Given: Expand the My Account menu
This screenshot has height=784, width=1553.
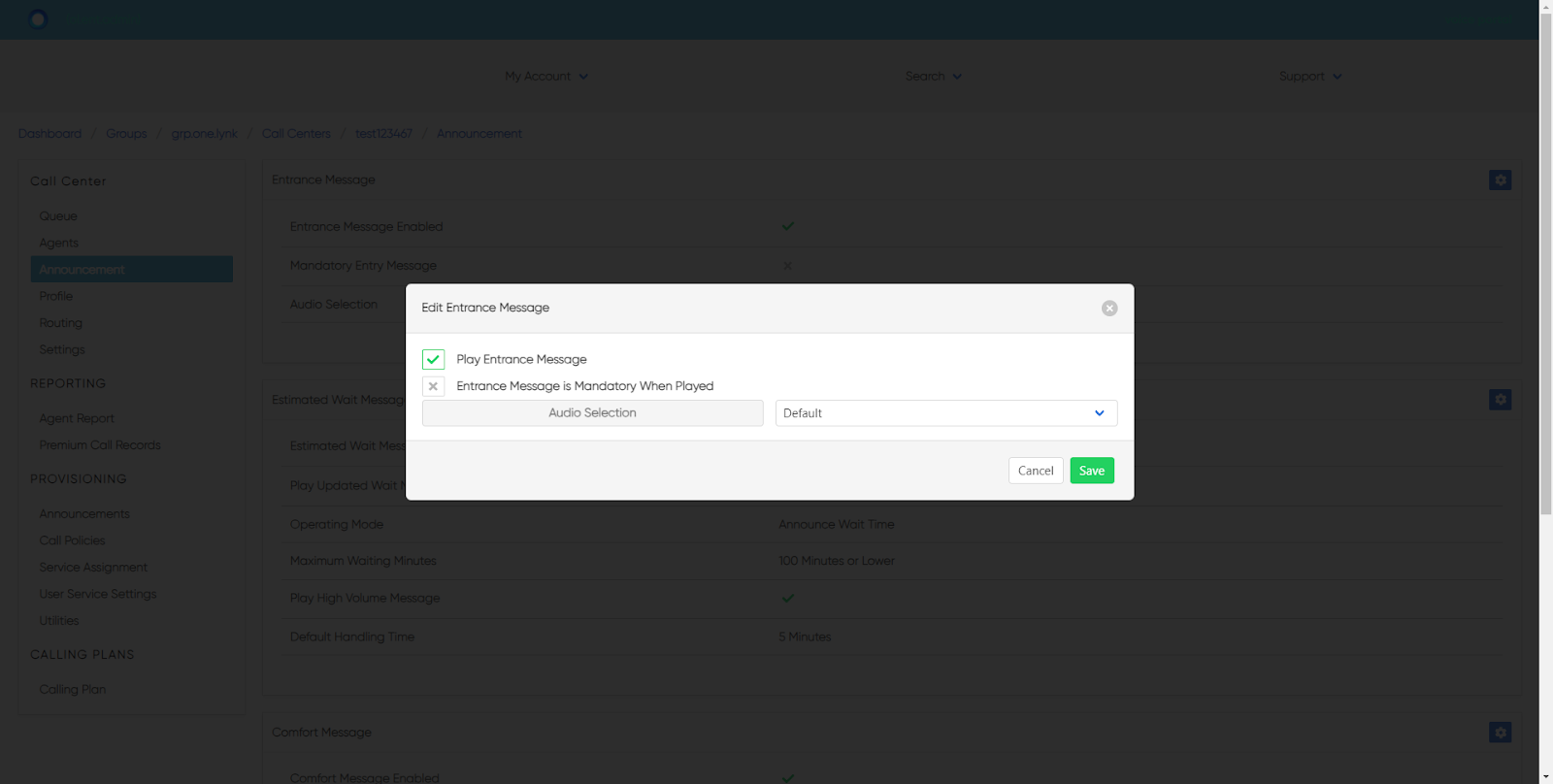Looking at the screenshot, I should point(546,76).
